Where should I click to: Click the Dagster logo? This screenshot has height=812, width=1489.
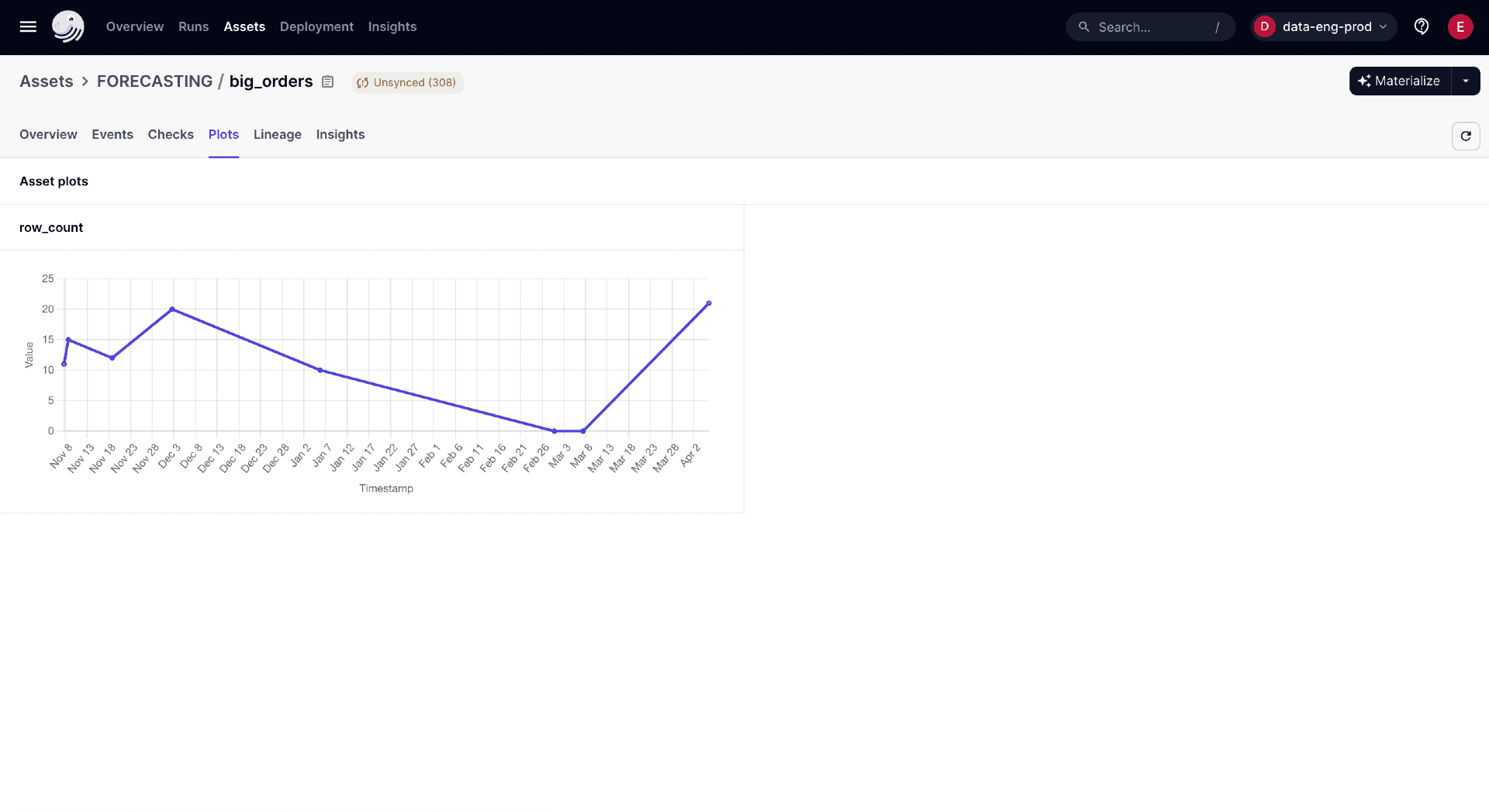click(68, 26)
